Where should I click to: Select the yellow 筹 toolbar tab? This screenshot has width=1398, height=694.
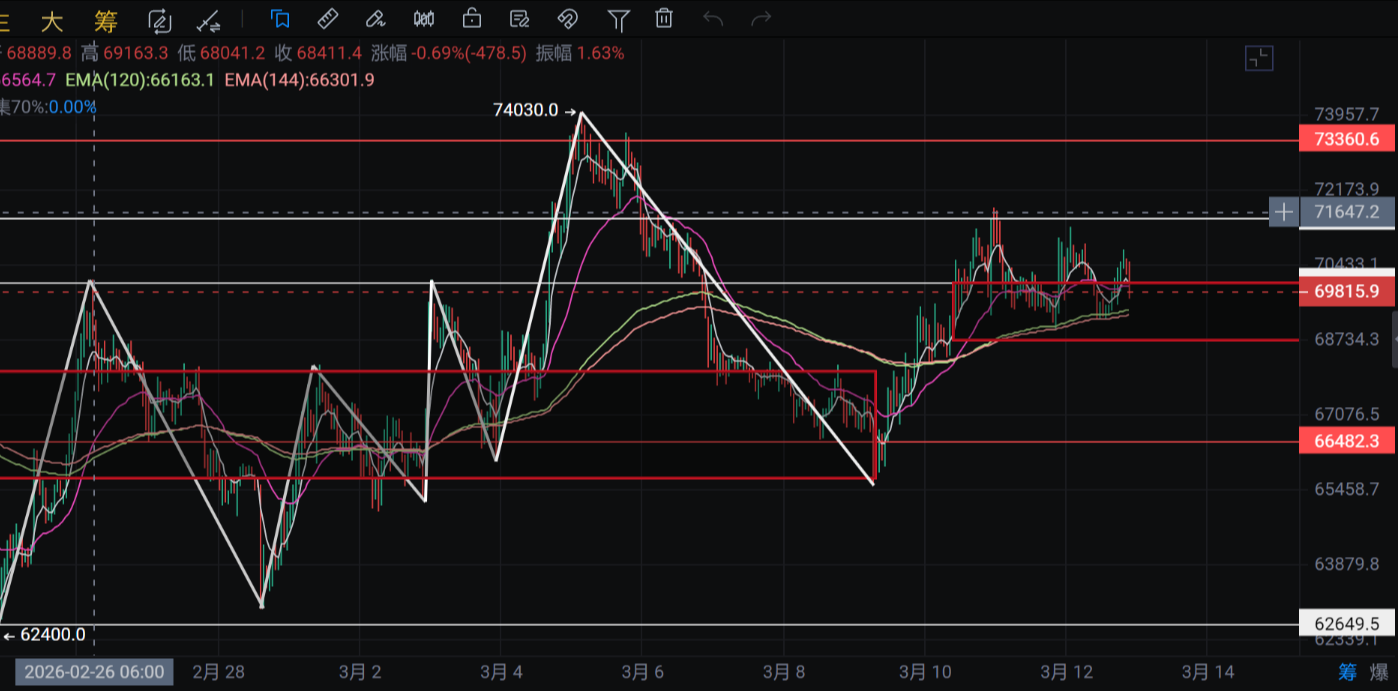coord(105,20)
